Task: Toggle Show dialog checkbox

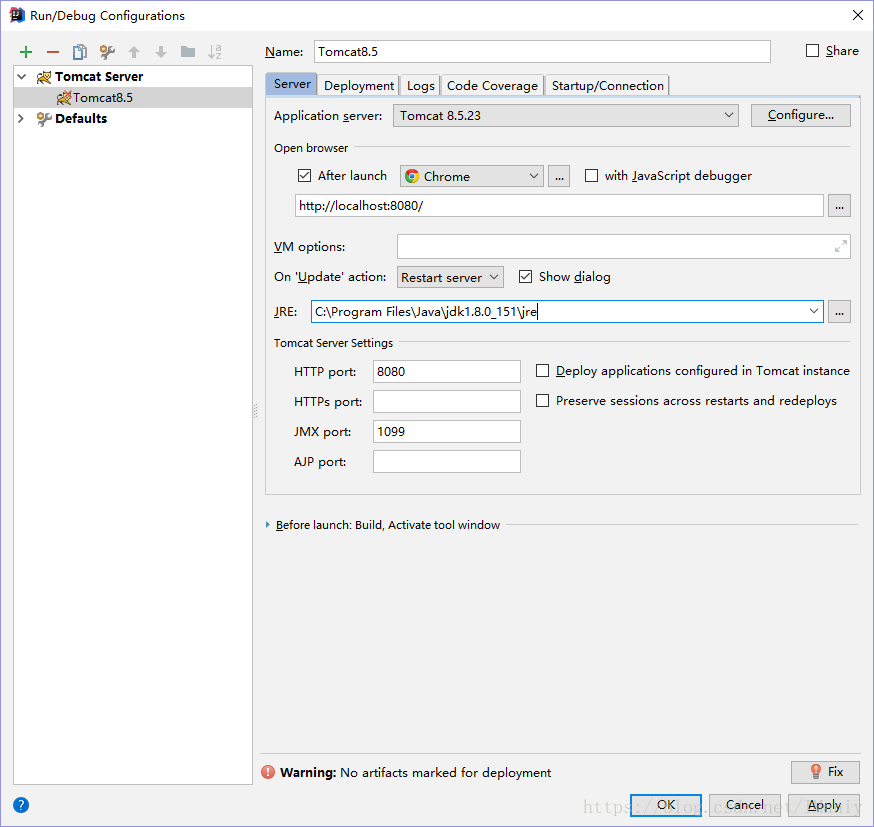Action: pos(525,276)
